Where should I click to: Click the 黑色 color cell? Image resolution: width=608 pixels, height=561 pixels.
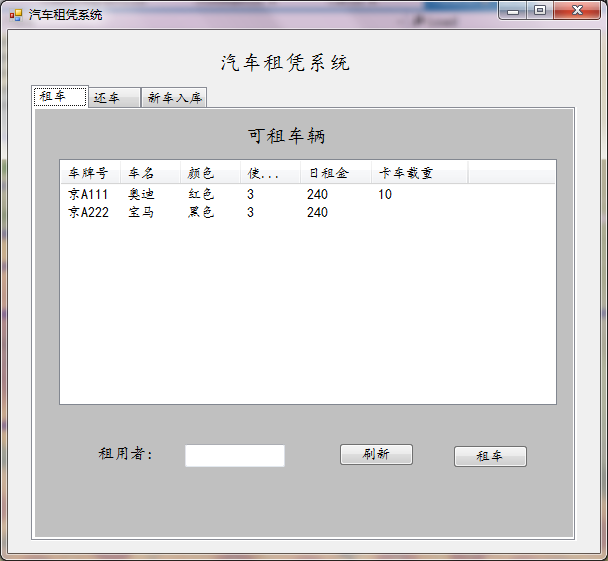[201, 212]
